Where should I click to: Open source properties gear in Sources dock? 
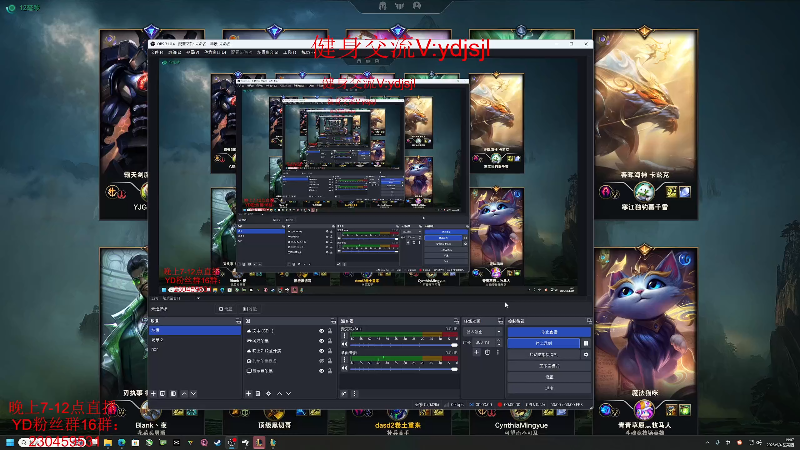pyautogui.click(x=268, y=394)
